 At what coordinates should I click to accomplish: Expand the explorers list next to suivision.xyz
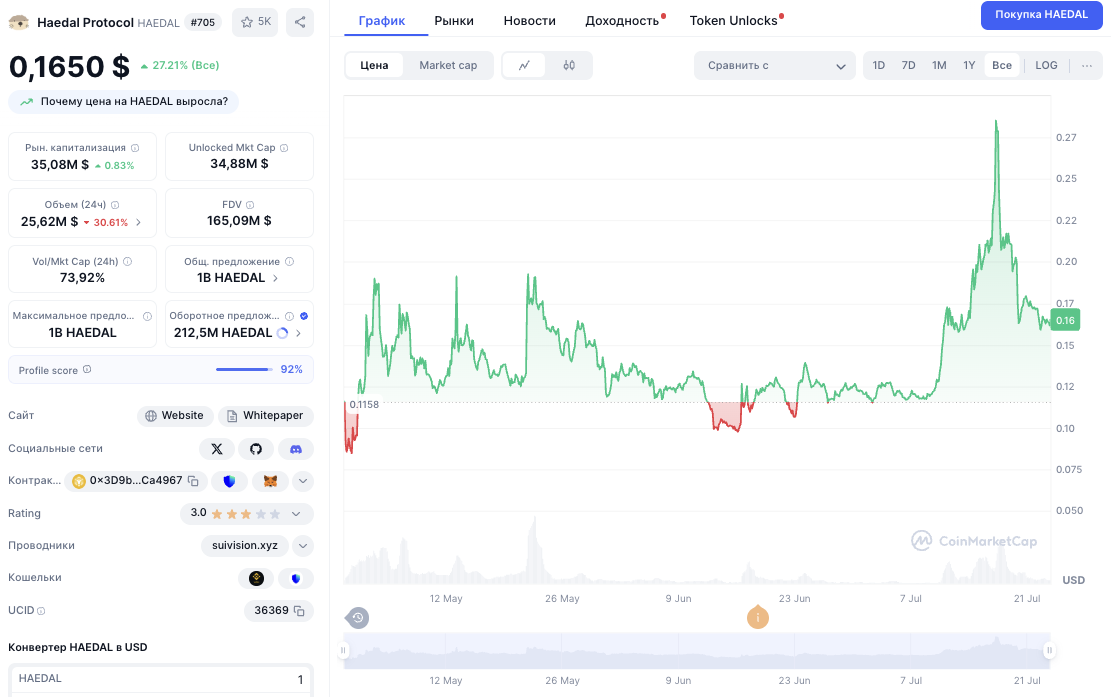click(x=303, y=546)
